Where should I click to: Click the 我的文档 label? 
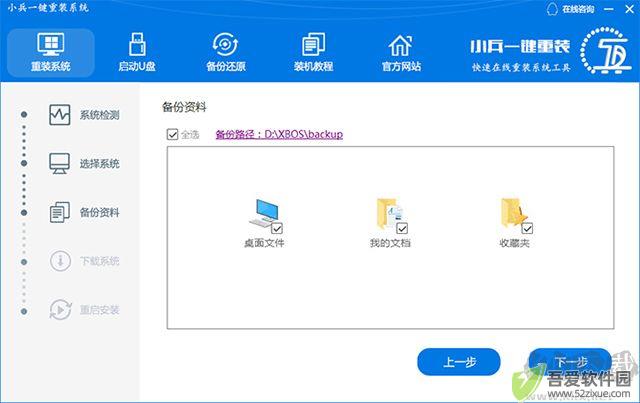point(390,243)
